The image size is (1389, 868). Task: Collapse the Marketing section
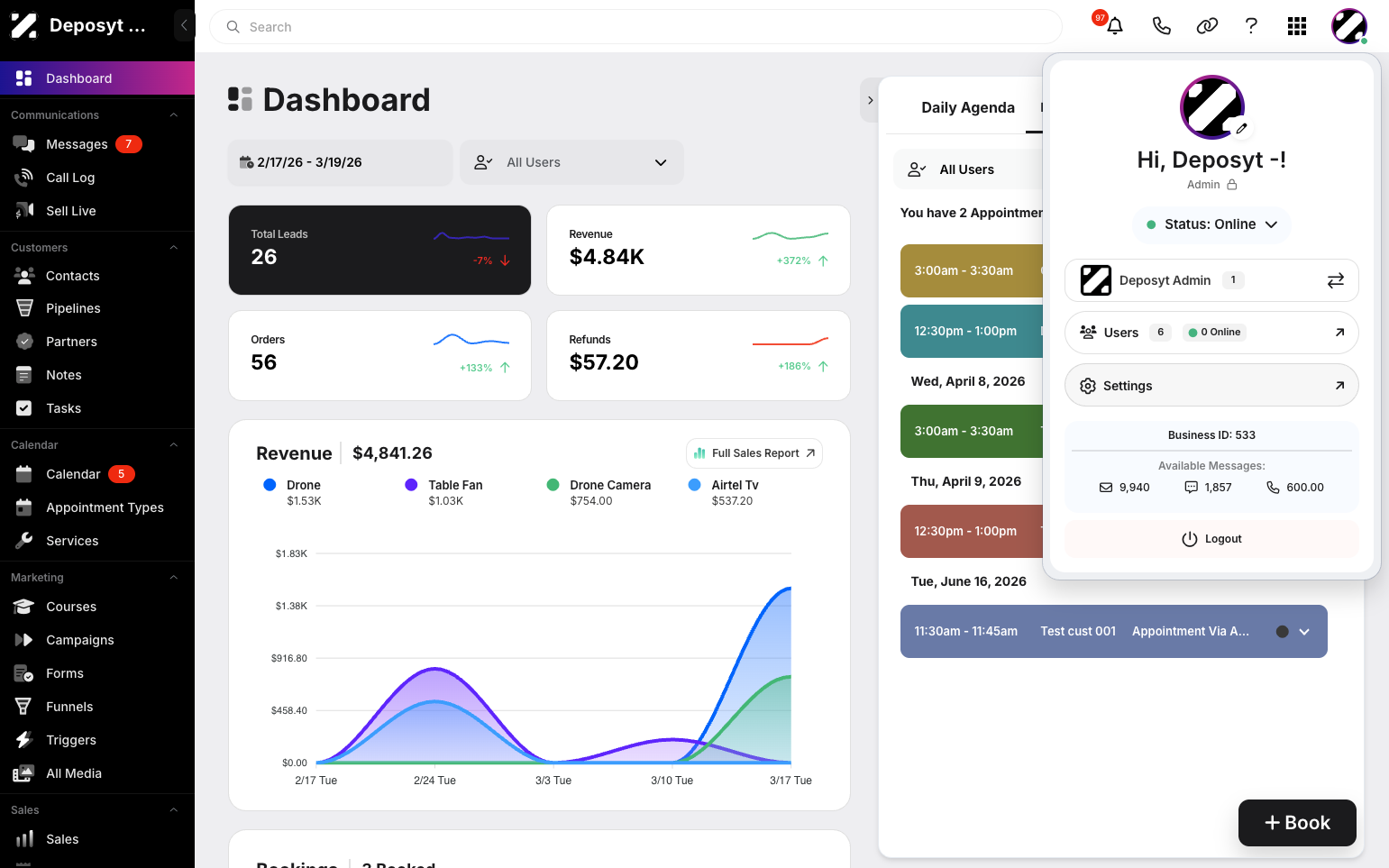[174, 578]
